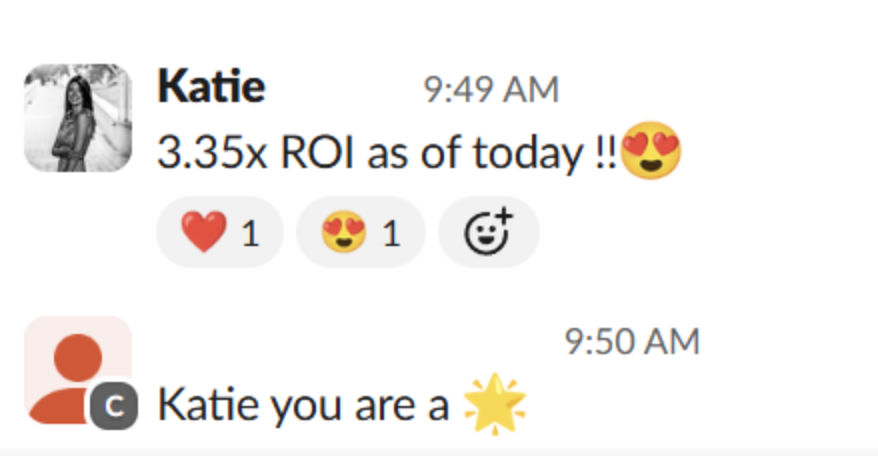Click the plus sign on the add reaction button
Image resolution: width=878 pixels, height=456 pixels.
click(x=503, y=217)
